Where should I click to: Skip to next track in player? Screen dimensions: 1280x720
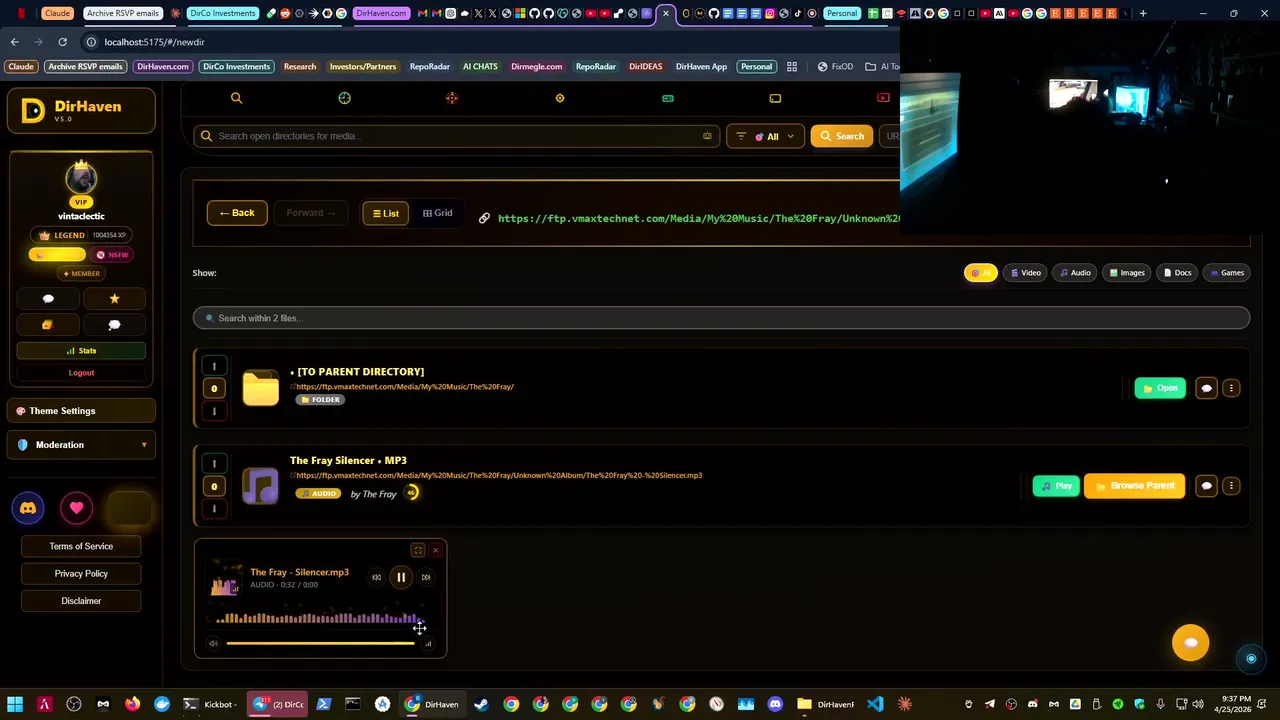click(426, 577)
